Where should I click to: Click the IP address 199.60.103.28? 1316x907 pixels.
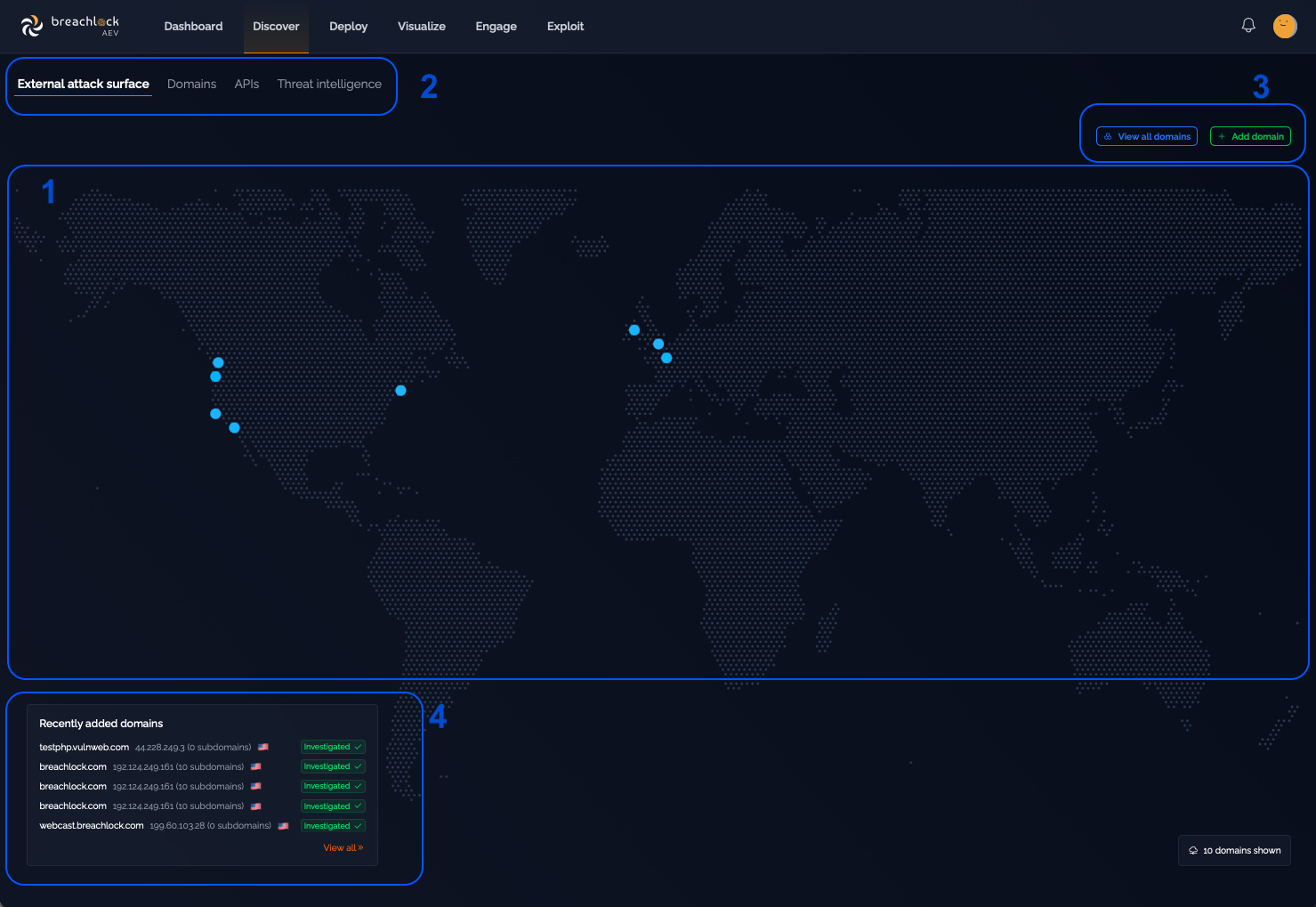pos(177,826)
